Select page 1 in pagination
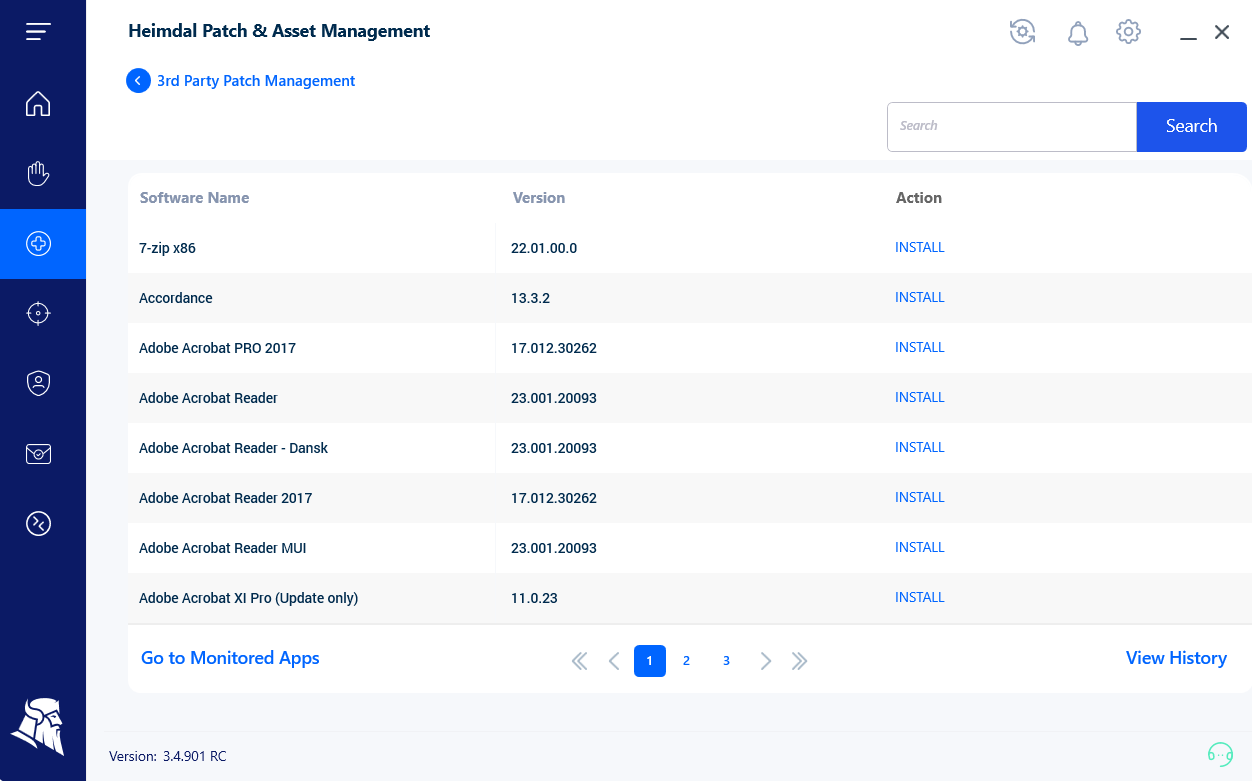Screen dimensions: 1252x781 pyautogui.click(x=650, y=661)
